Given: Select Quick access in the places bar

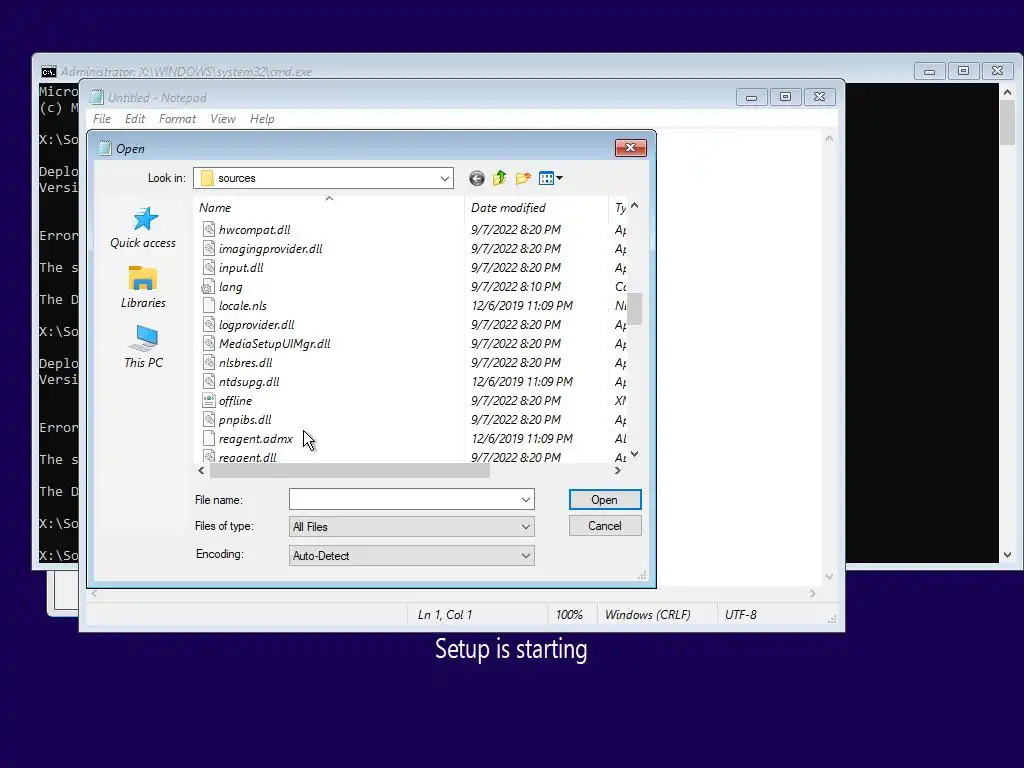Looking at the screenshot, I should (143, 229).
